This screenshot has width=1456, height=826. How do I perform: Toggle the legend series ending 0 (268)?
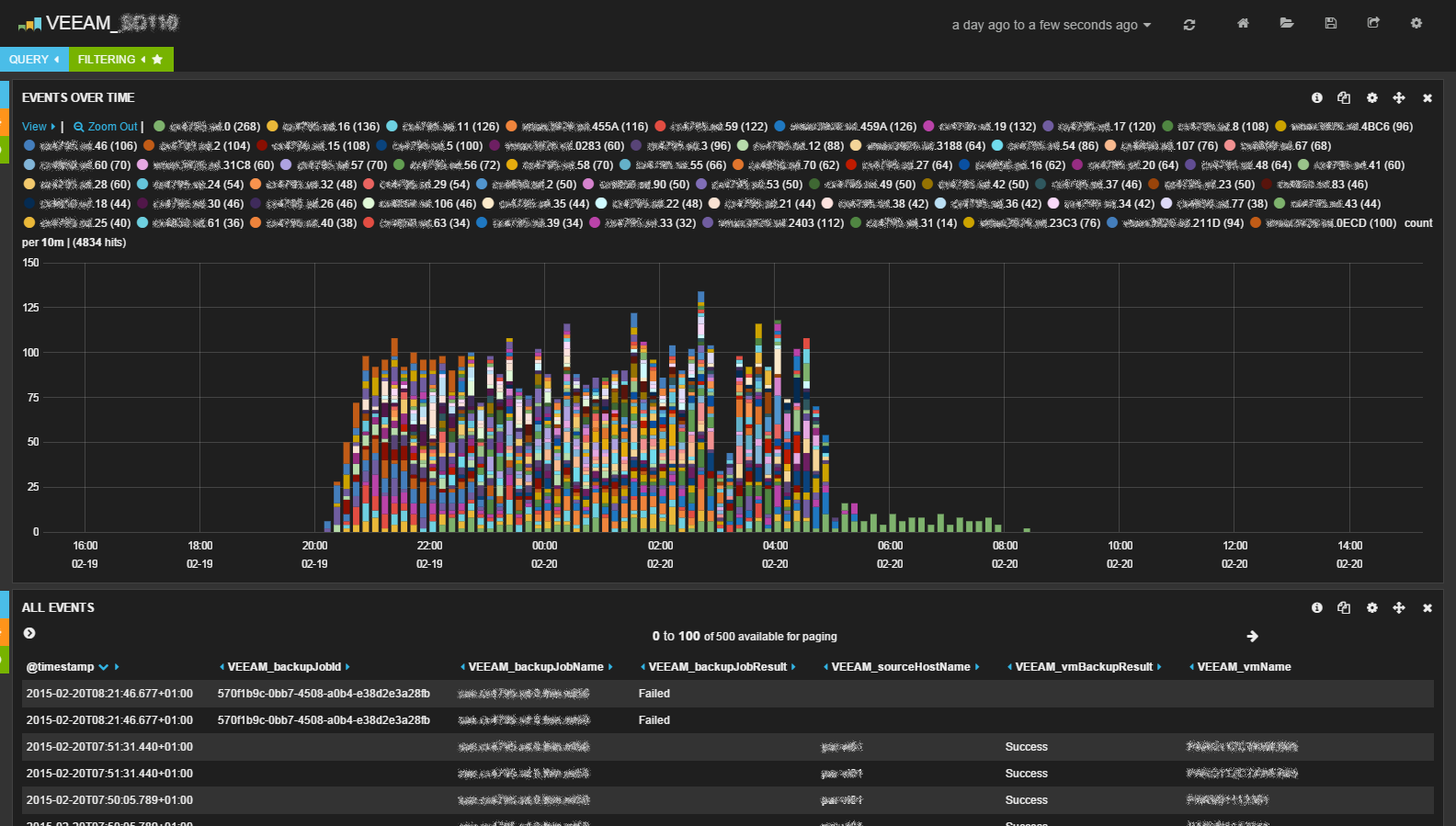[x=207, y=127]
